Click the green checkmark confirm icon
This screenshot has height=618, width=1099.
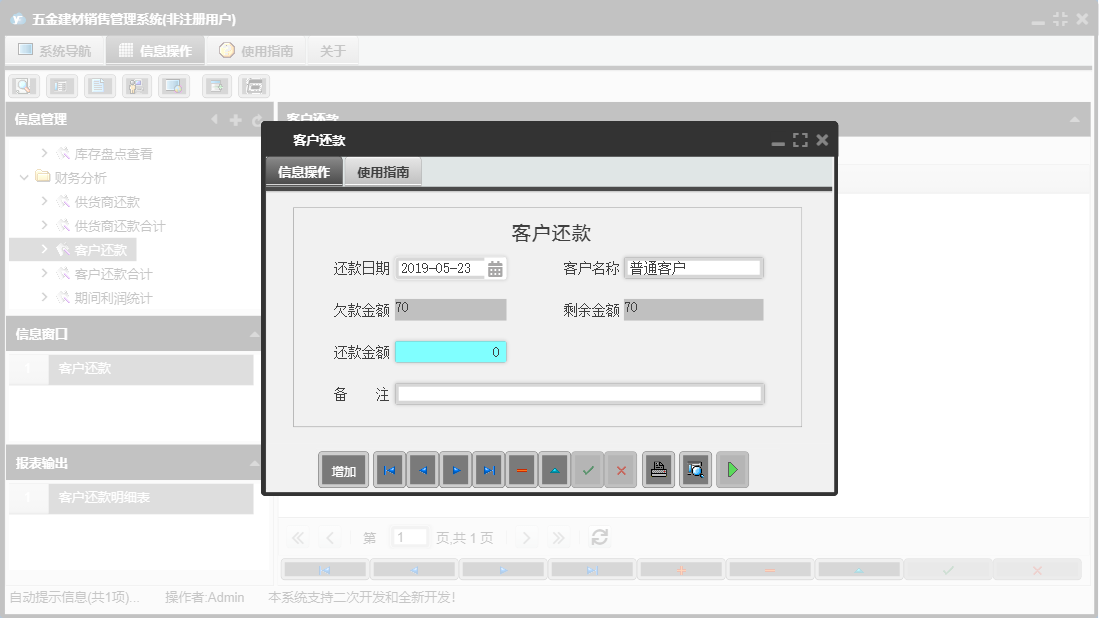588,469
